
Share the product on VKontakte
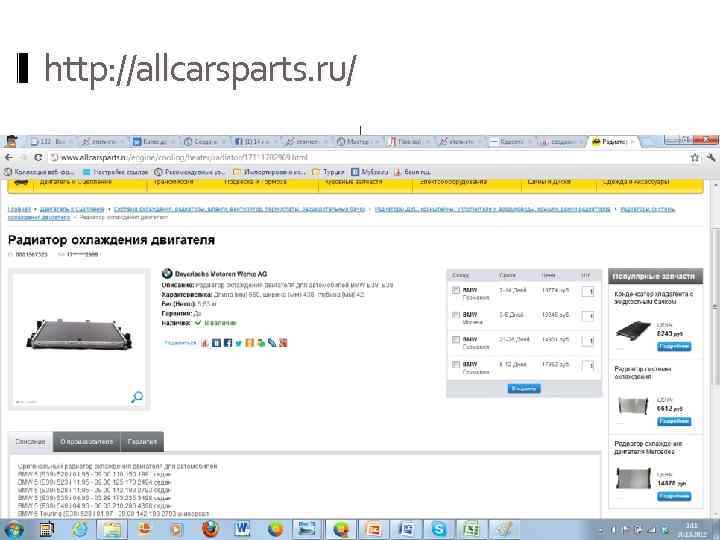[216, 343]
